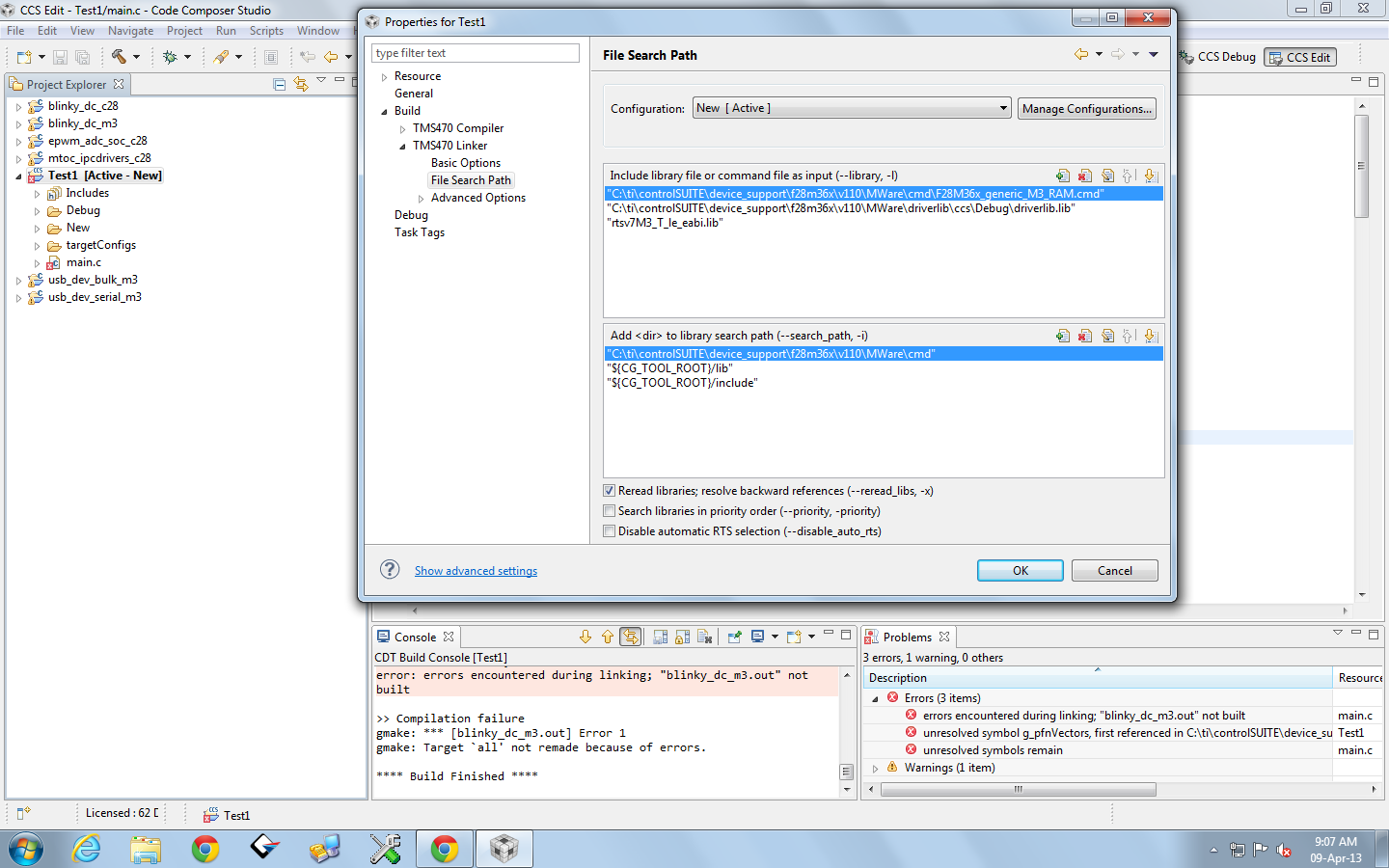Switch to the CCS Debug perspective
Screen dimensions: 1389x868
click(1218, 57)
